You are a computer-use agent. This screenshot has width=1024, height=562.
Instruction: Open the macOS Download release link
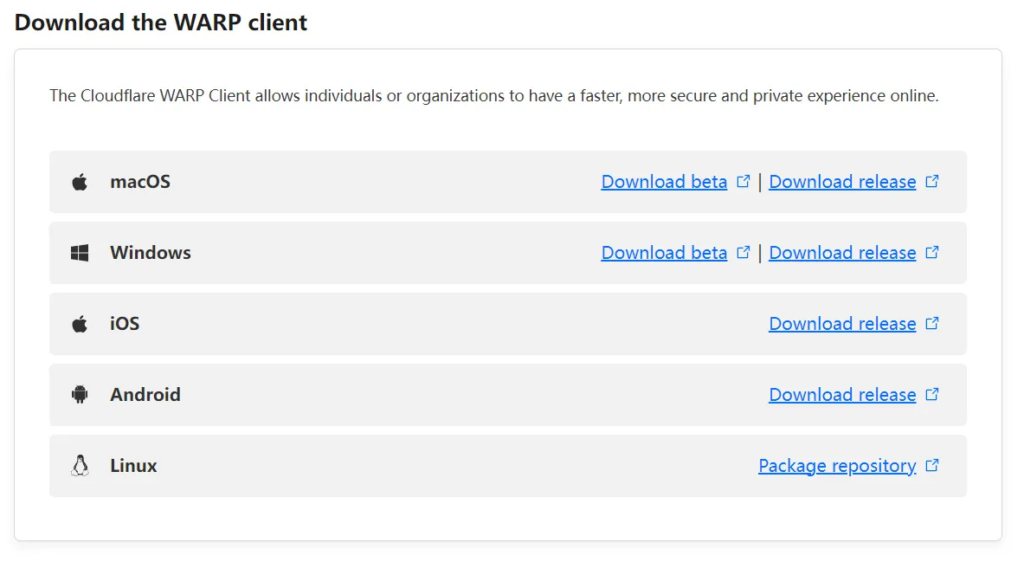(x=842, y=182)
